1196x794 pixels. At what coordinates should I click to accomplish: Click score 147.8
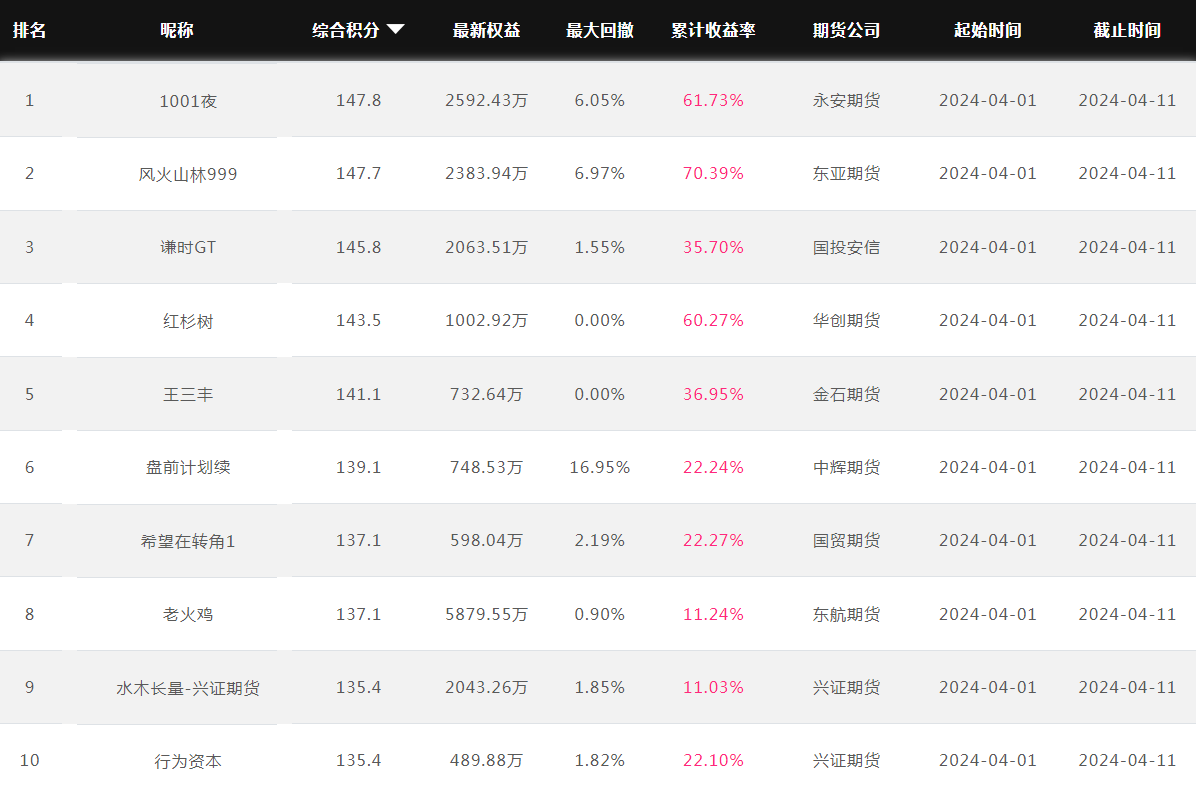pyautogui.click(x=358, y=101)
